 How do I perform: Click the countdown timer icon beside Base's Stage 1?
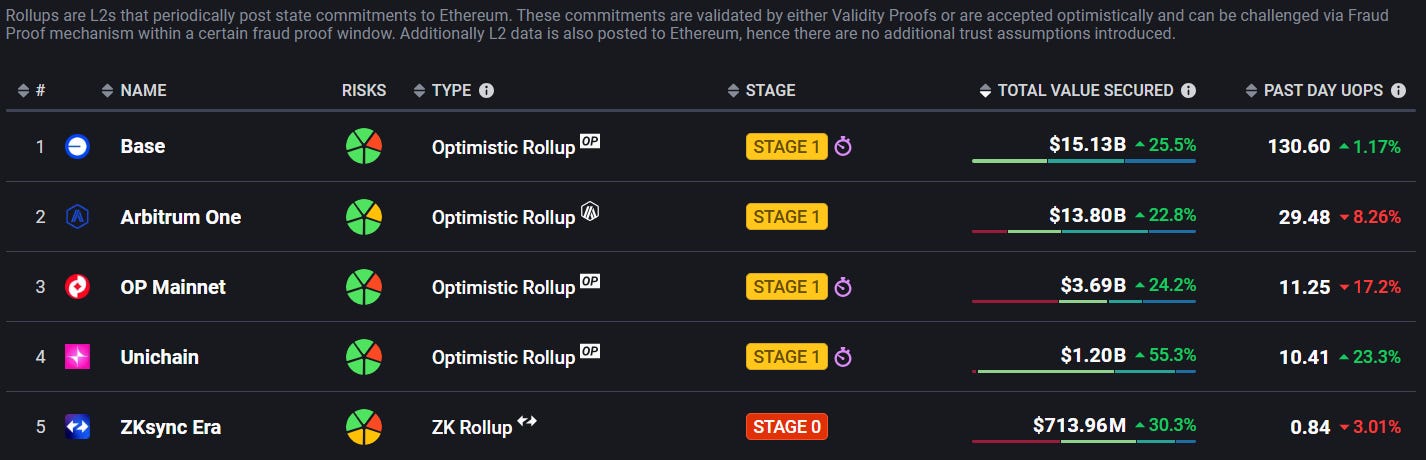[x=843, y=147]
